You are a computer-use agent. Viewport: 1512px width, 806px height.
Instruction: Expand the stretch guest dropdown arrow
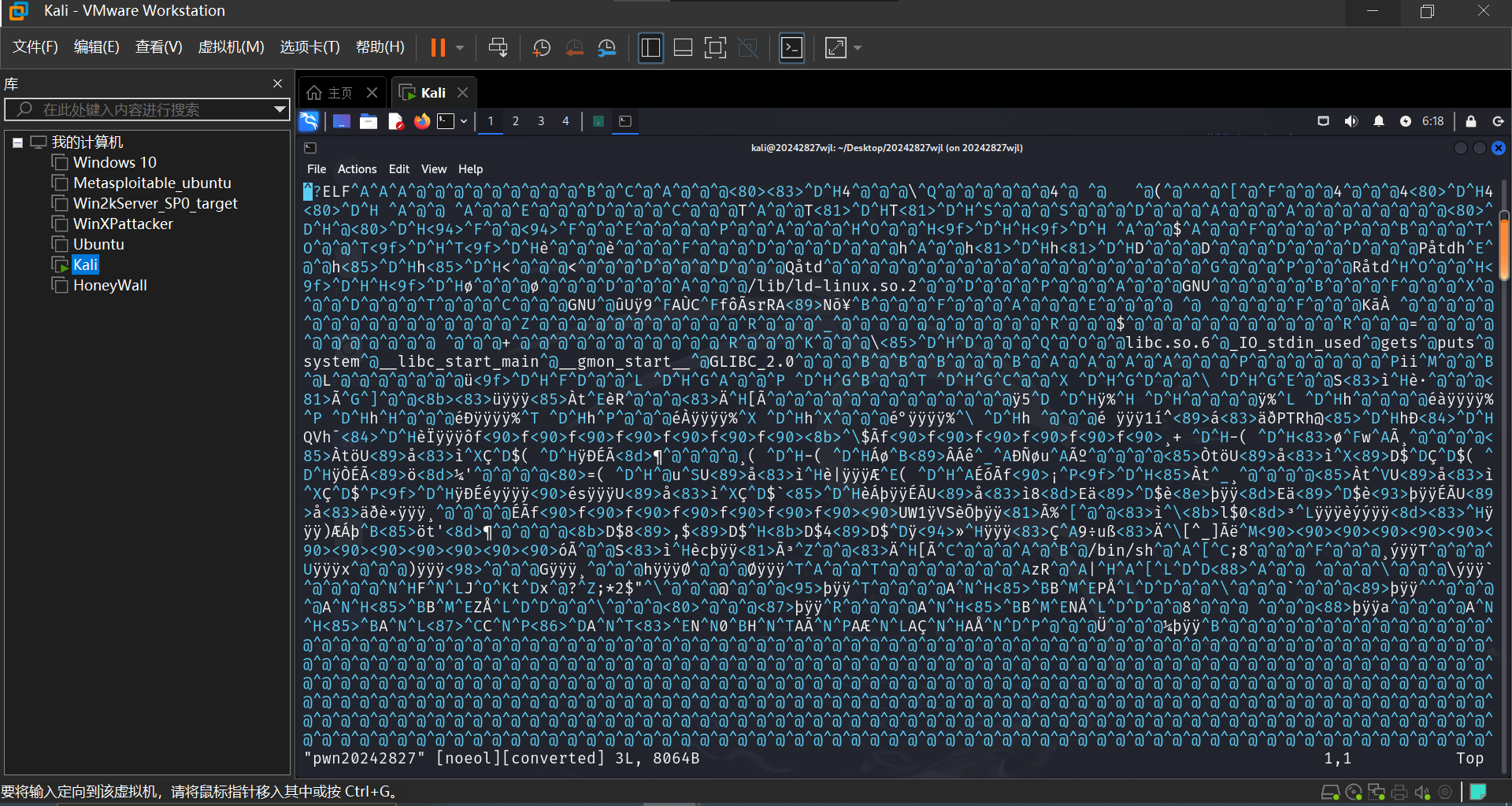pyautogui.click(x=858, y=48)
